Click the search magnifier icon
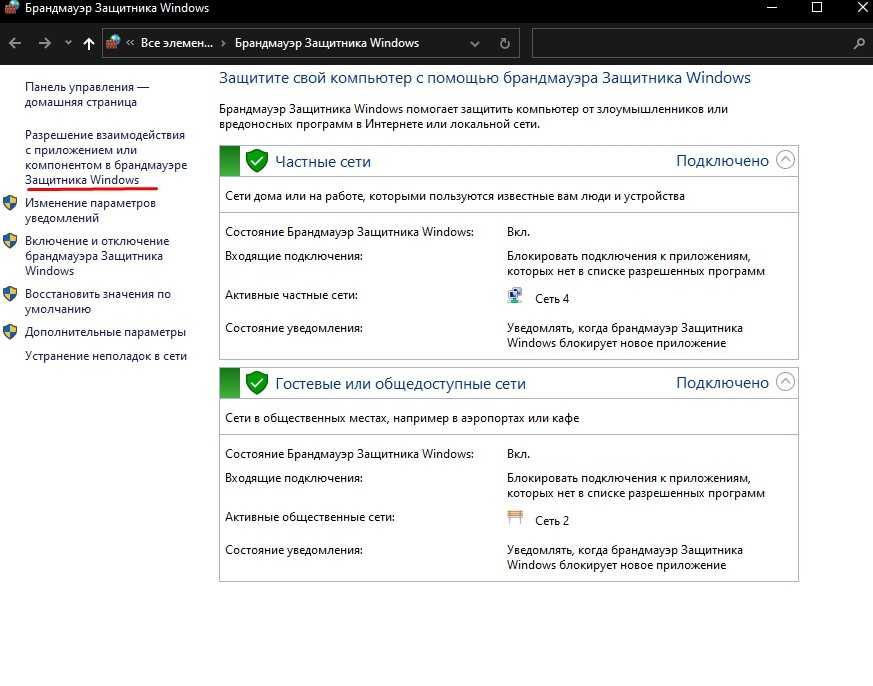873x686 pixels. click(x=858, y=44)
